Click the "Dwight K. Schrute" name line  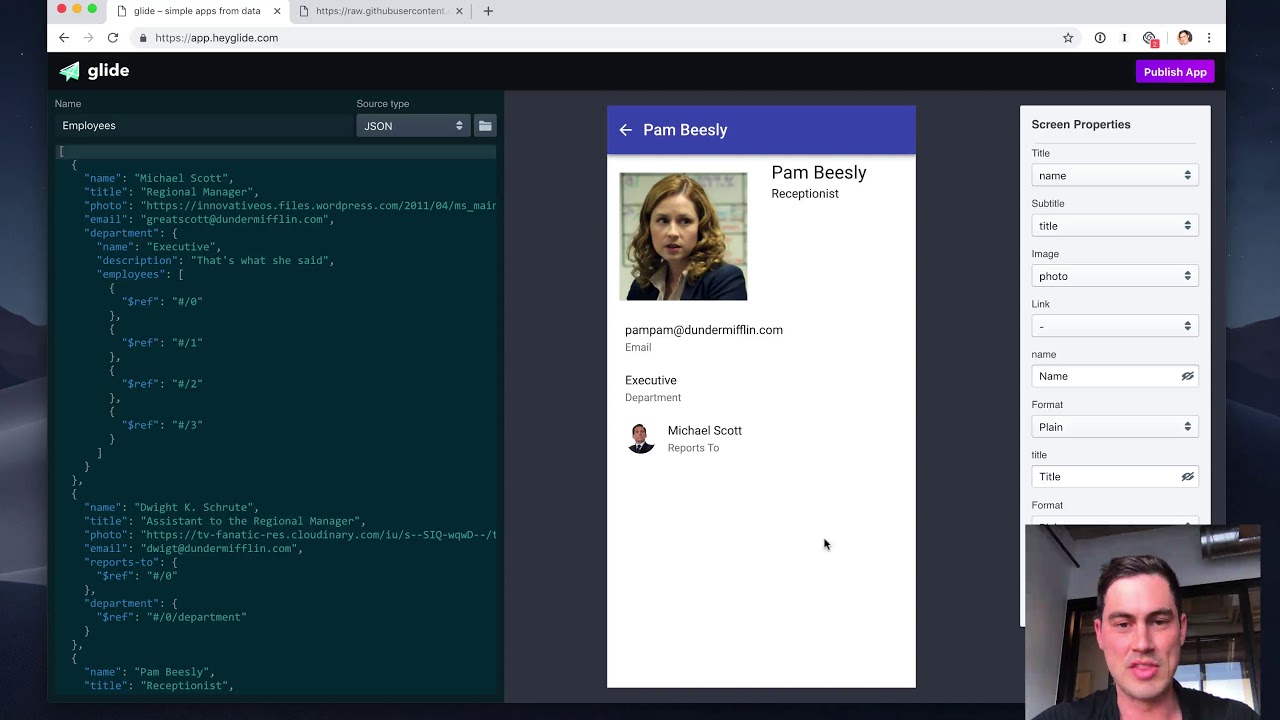coord(171,507)
